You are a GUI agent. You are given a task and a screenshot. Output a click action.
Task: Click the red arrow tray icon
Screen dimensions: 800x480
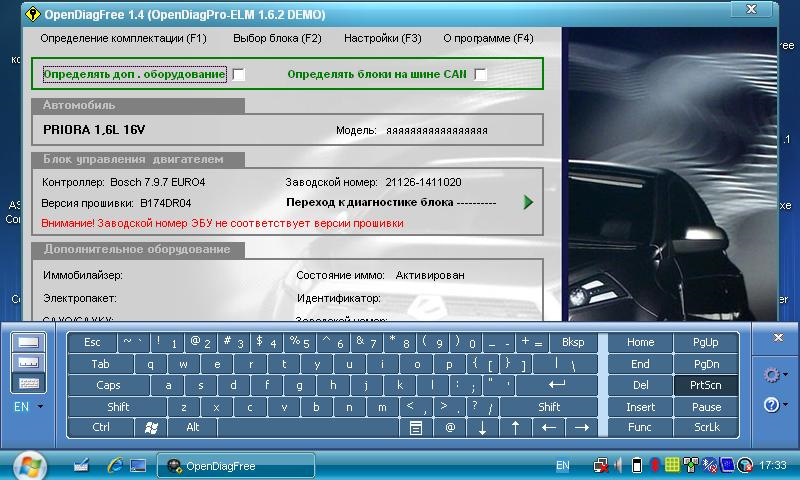(x=655, y=465)
